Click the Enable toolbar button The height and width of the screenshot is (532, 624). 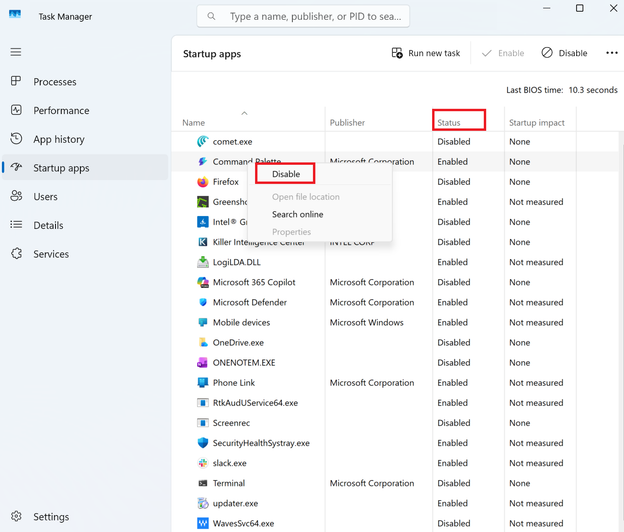tap(503, 53)
